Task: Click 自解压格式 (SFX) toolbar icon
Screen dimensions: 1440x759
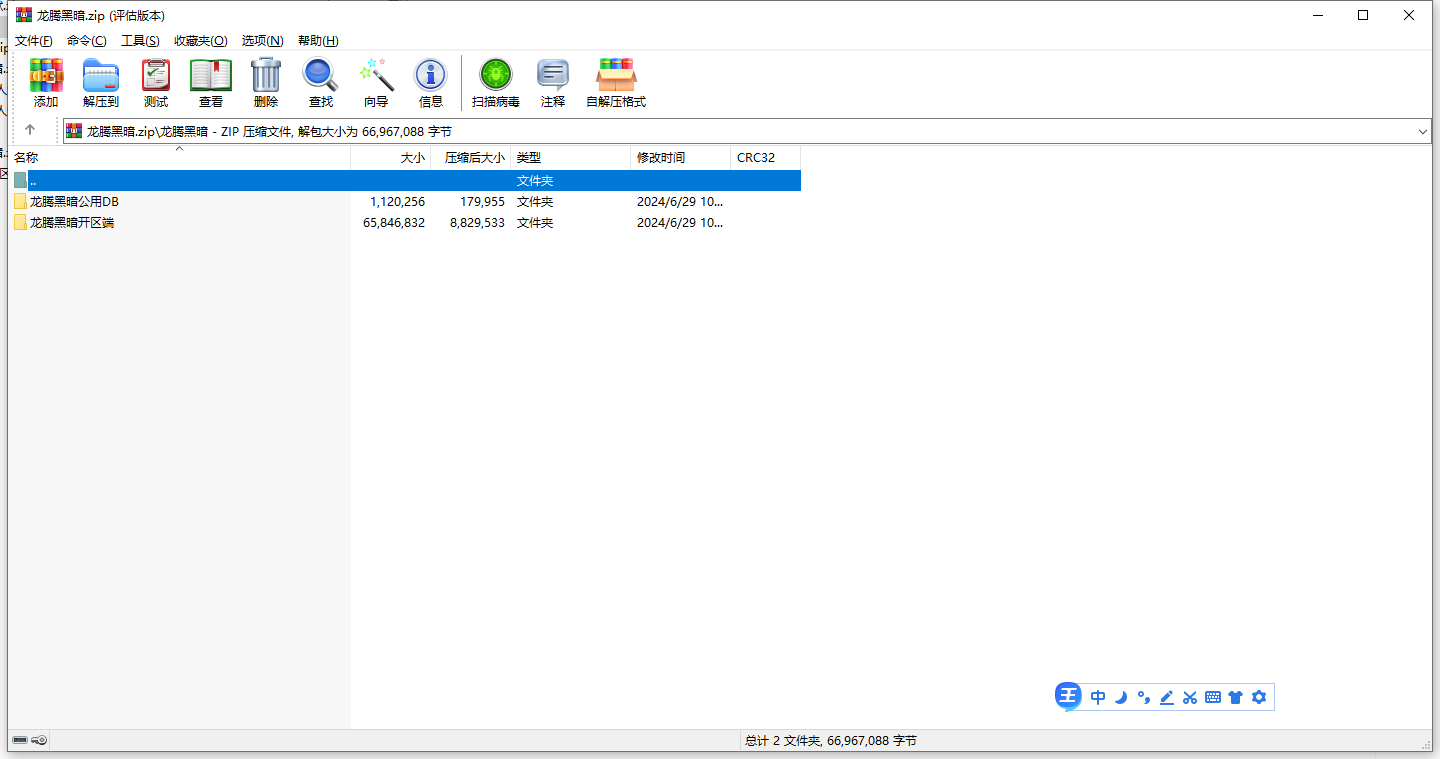Action: [x=616, y=82]
